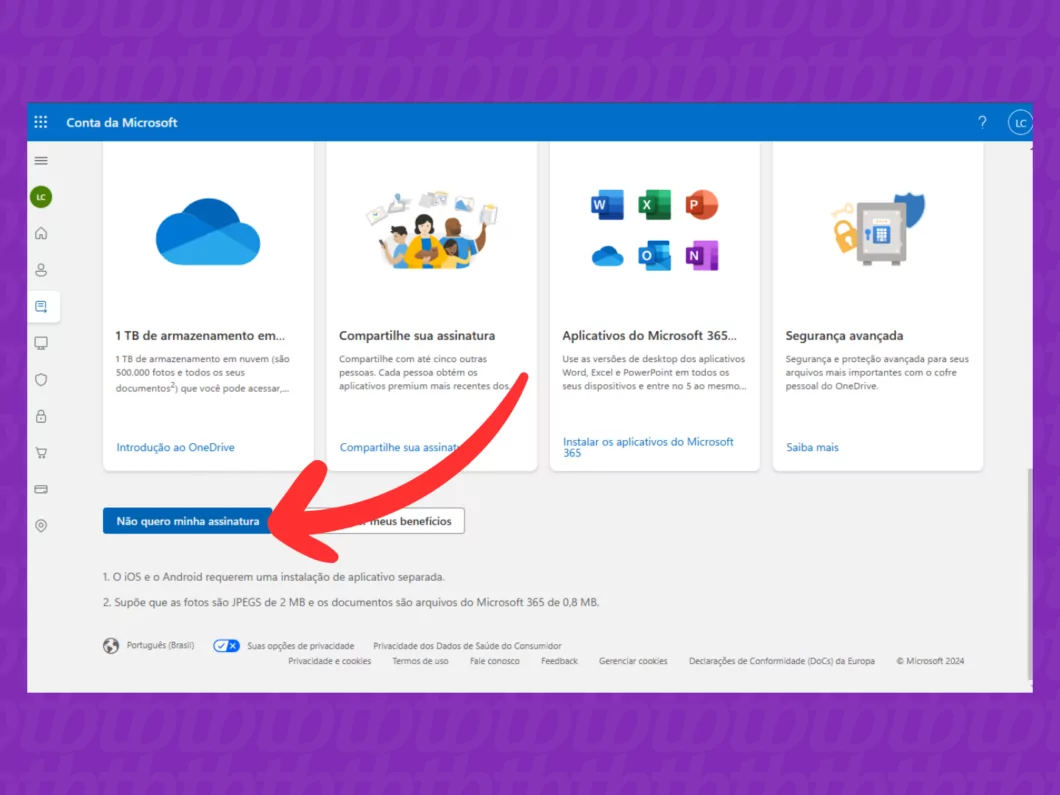
Task: Click the © Microsoft 2024 footer text
Action: 930,661
